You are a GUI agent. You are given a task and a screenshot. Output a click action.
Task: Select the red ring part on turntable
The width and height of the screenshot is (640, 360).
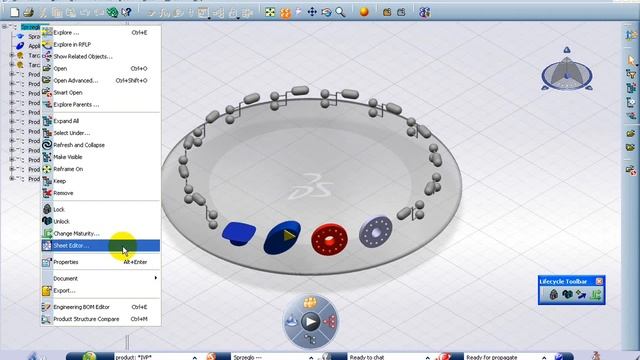point(329,239)
